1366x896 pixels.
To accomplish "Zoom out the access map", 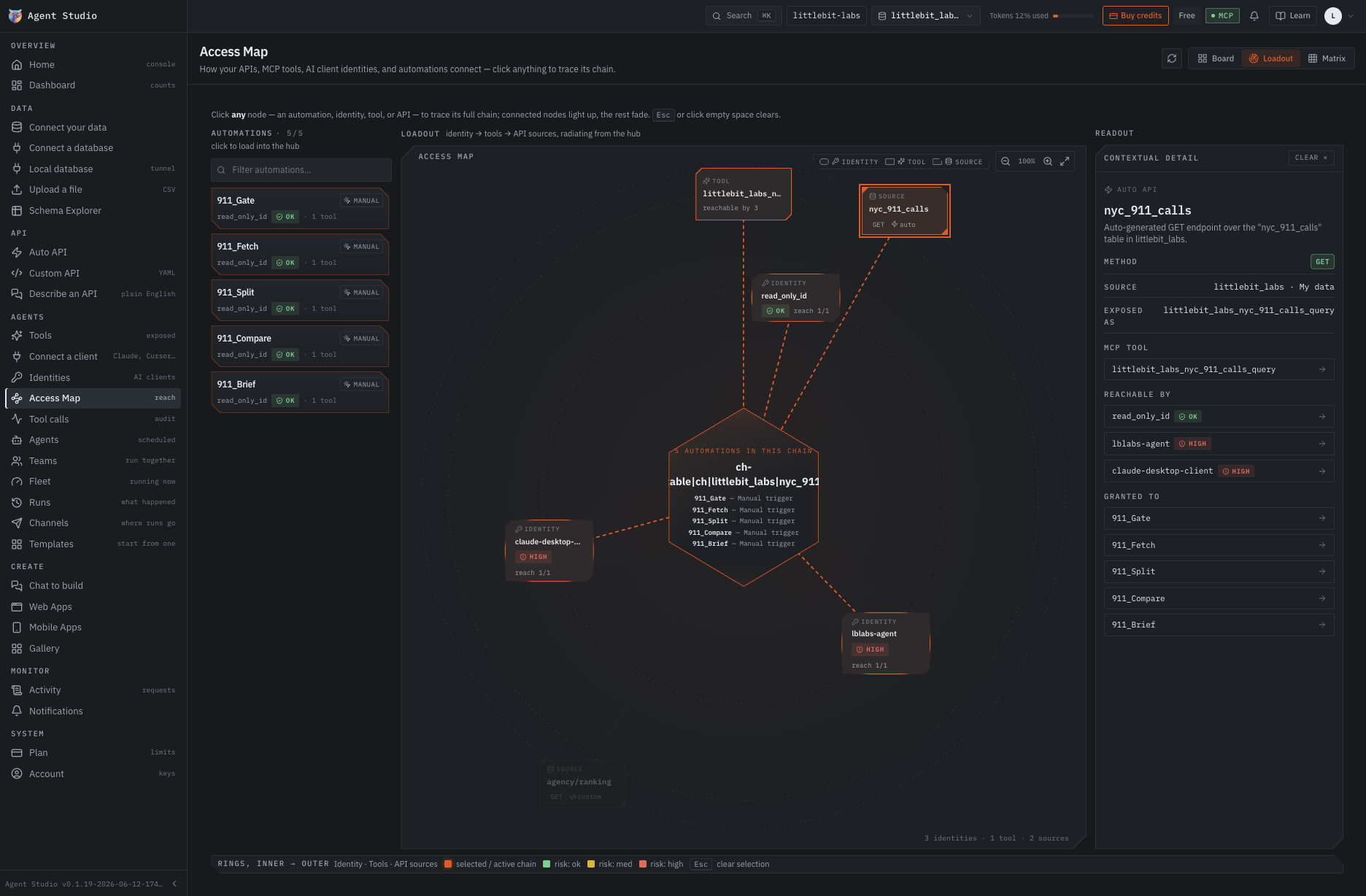I will click(1006, 161).
